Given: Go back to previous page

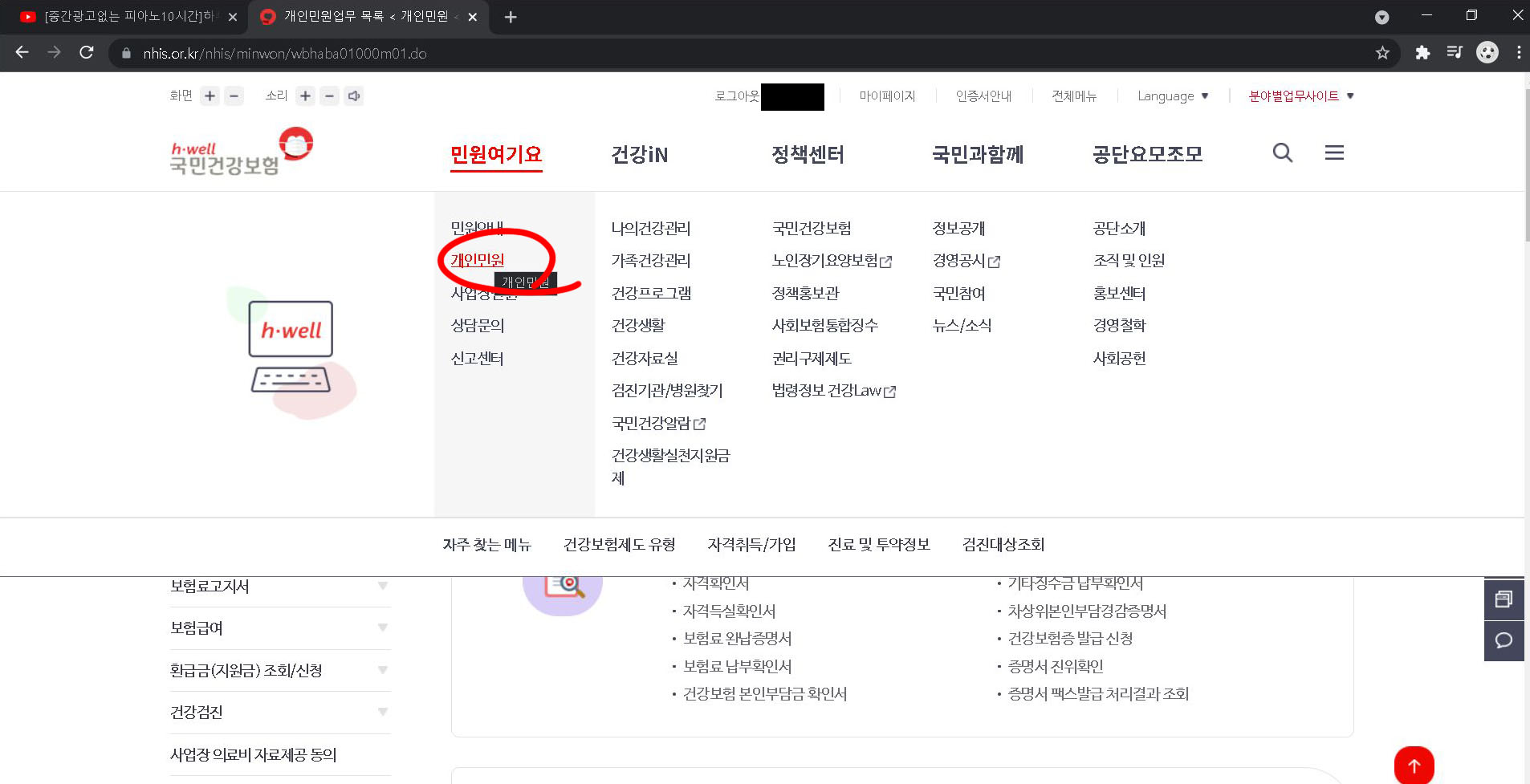Looking at the screenshot, I should tap(22, 53).
